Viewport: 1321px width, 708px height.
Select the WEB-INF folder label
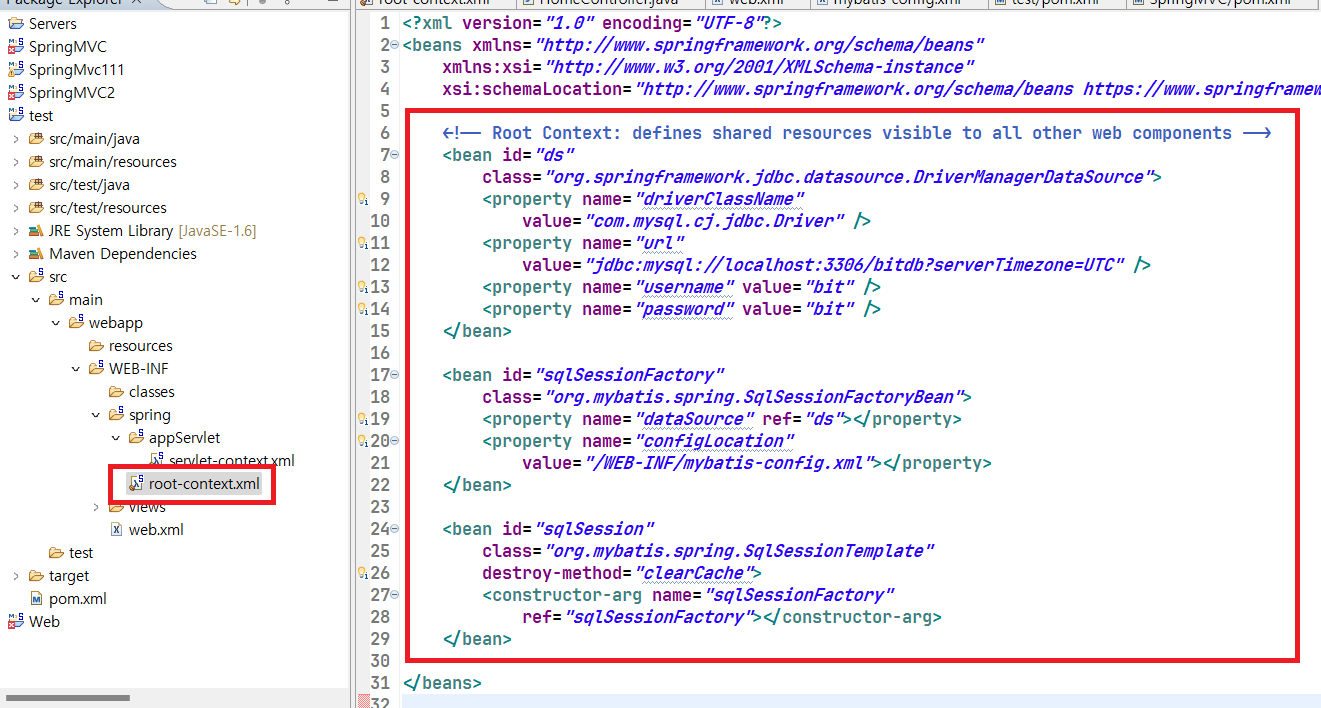pyautogui.click(x=138, y=368)
